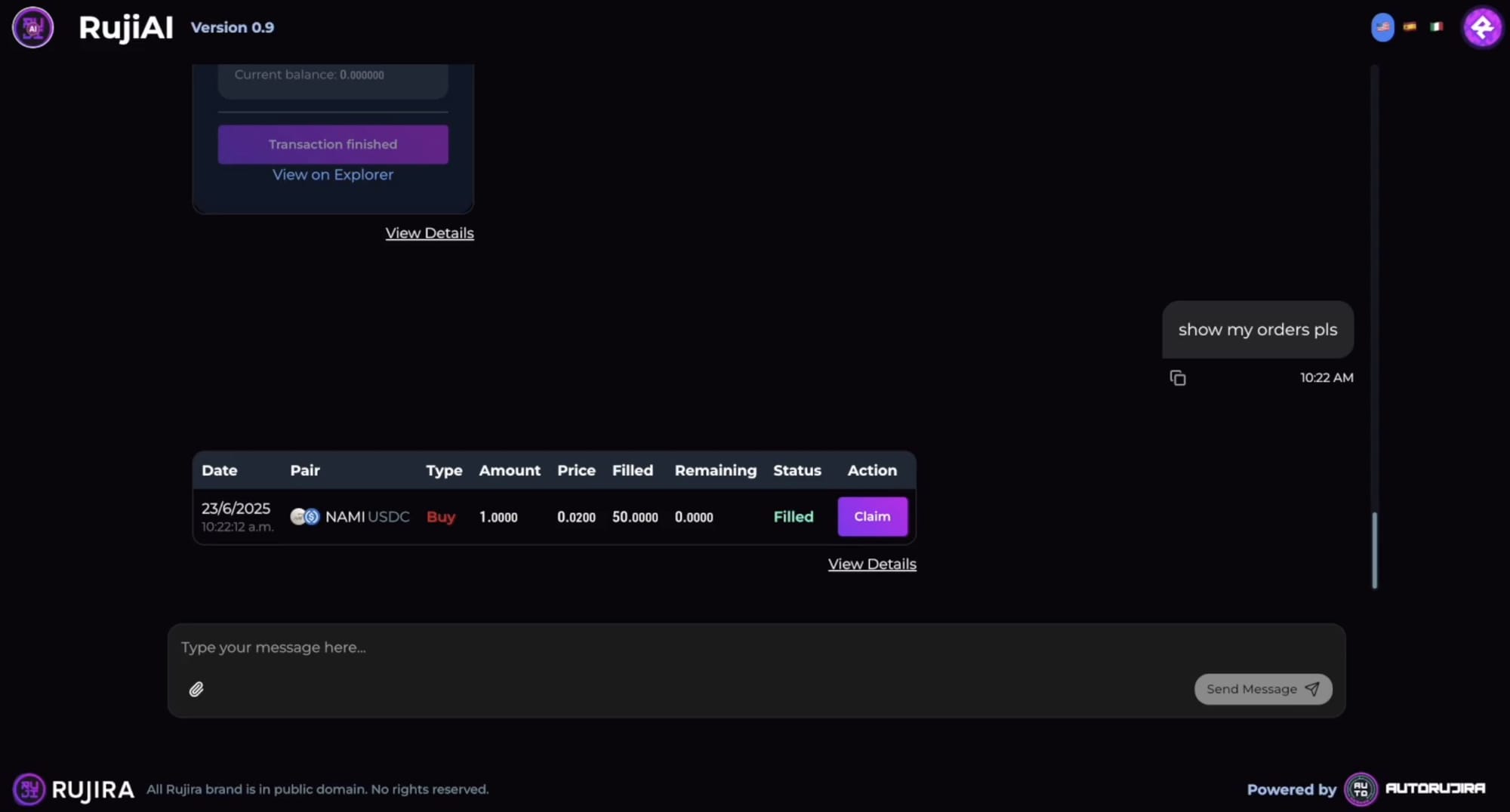The image size is (1510, 812).
Task: Click the RujiAI logo icon in the header
Action: pyautogui.click(x=32, y=28)
